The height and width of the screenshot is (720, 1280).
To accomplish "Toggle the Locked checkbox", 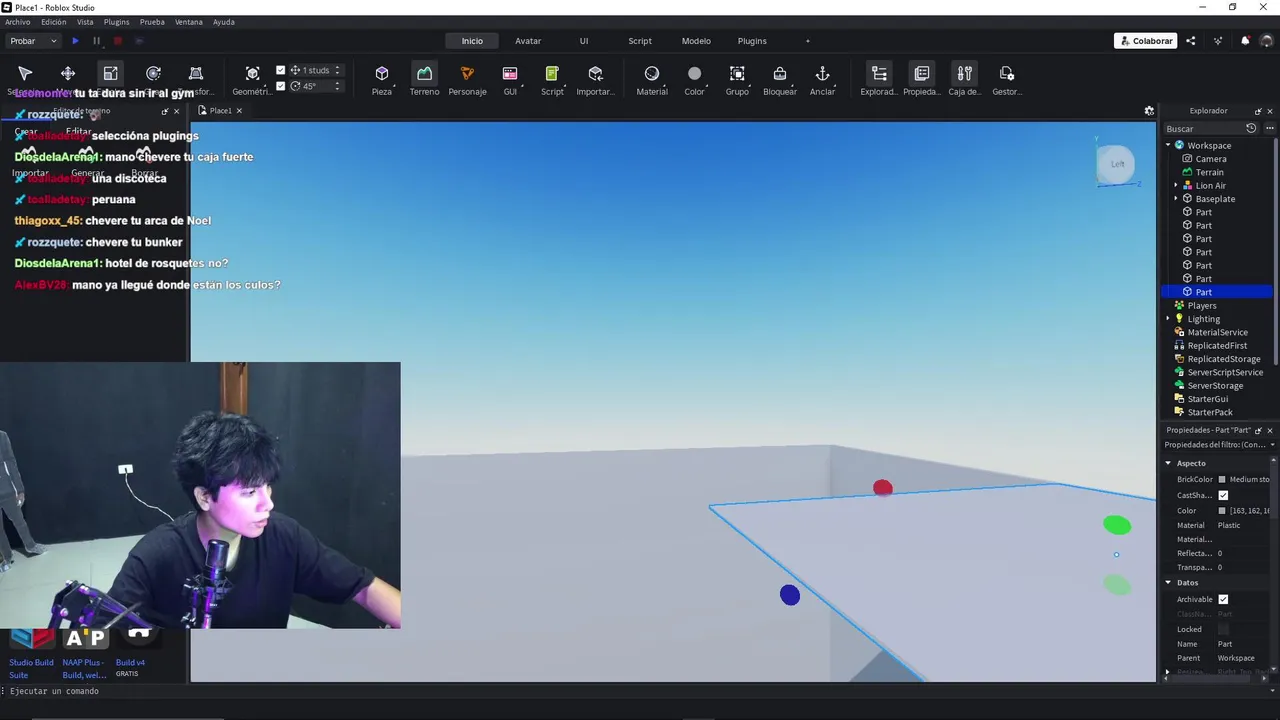I will 1223,629.
